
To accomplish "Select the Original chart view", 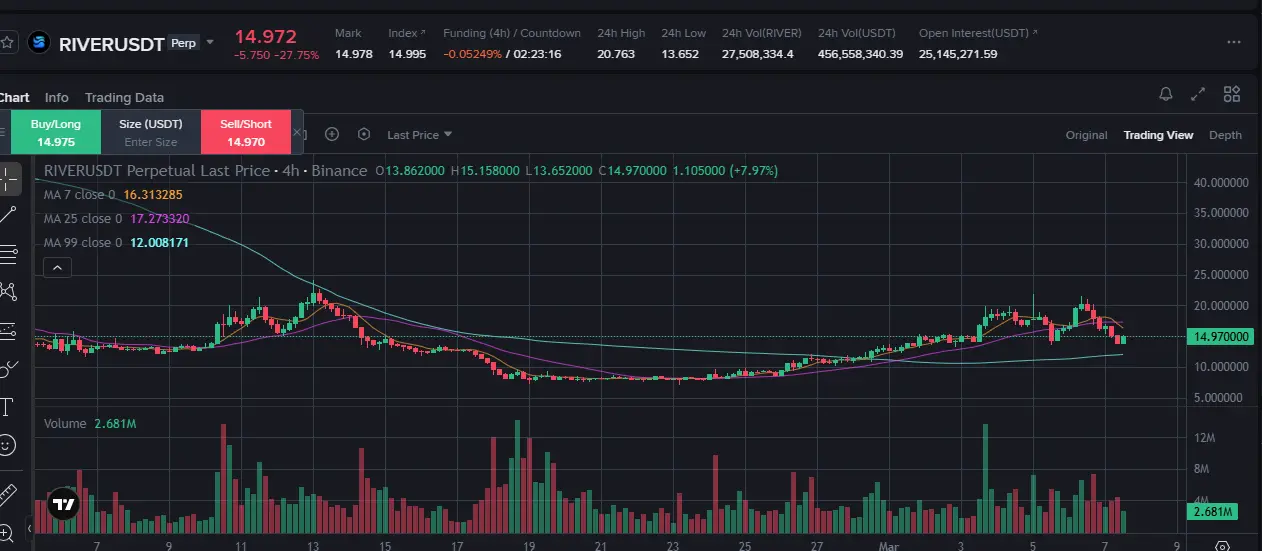I will 1086,135.
